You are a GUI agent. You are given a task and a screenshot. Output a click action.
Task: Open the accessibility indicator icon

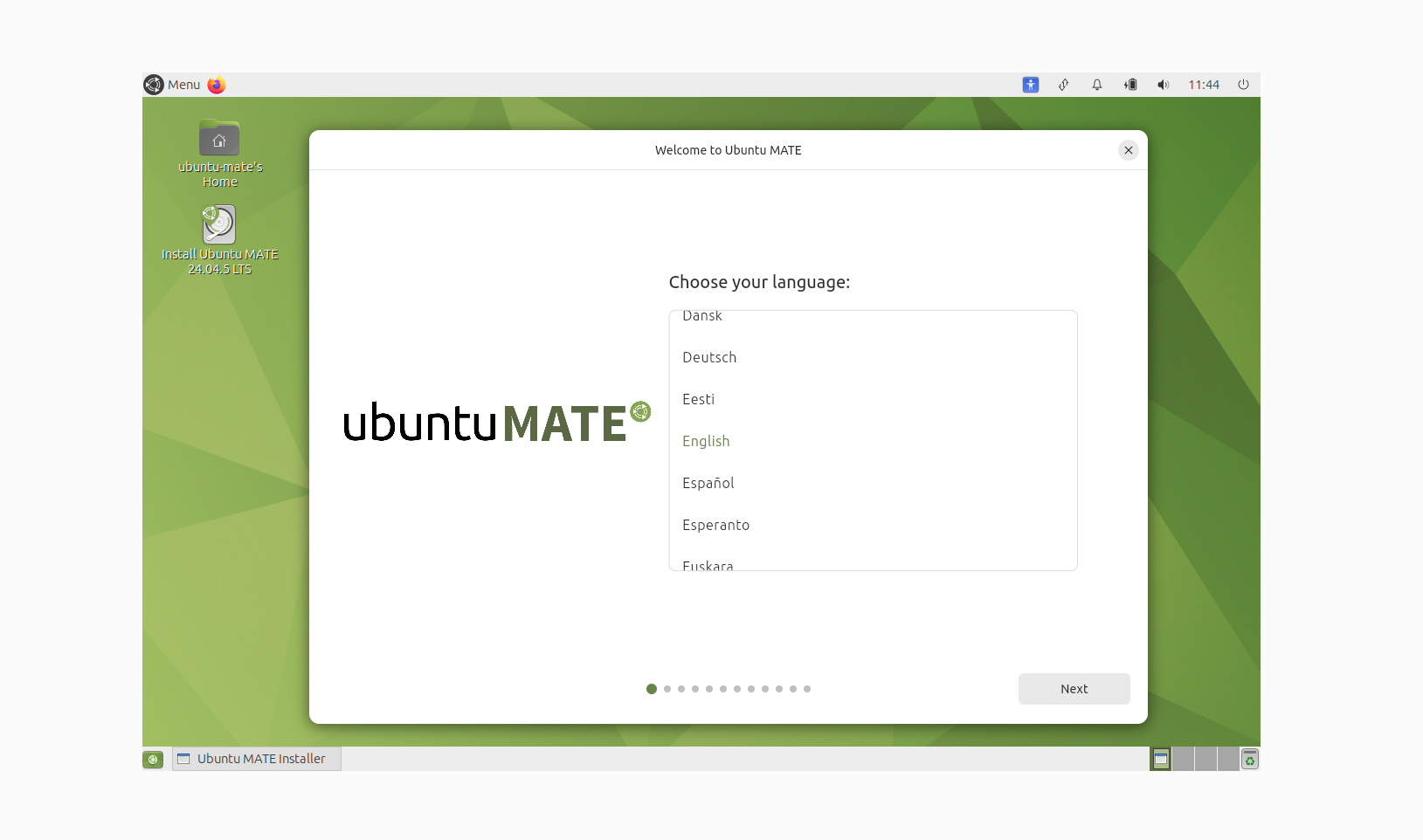click(x=1031, y=85)
